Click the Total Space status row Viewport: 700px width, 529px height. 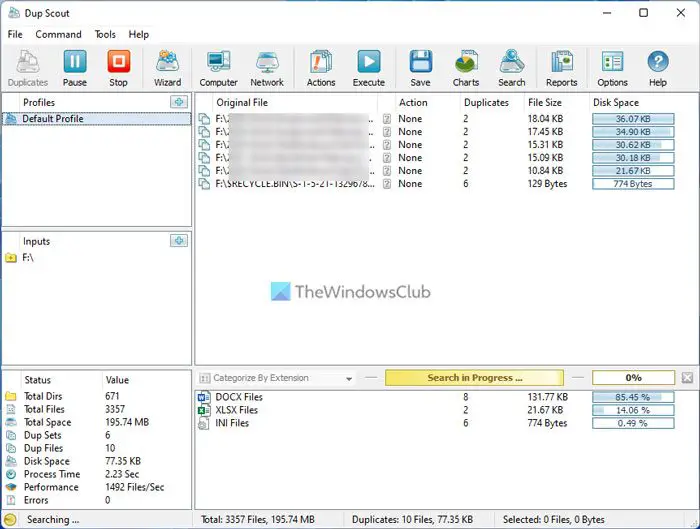[97, 422]
